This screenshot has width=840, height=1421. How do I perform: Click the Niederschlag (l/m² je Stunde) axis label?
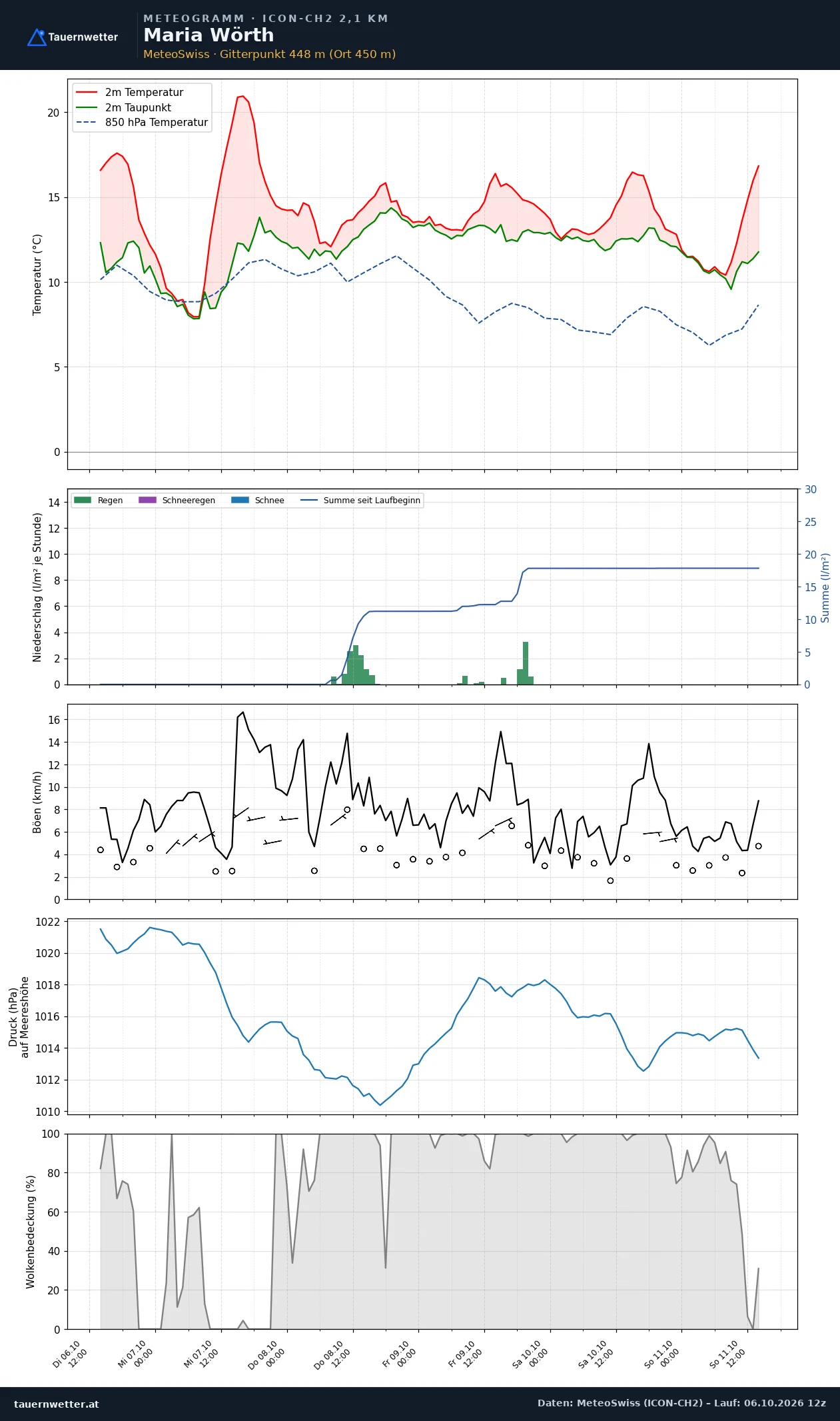[x=37, y=587]
